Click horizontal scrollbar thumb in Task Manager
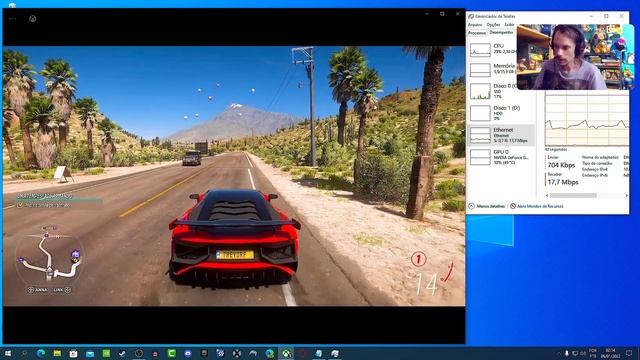This screenshot has width=640, height=360. pos(573,196)
